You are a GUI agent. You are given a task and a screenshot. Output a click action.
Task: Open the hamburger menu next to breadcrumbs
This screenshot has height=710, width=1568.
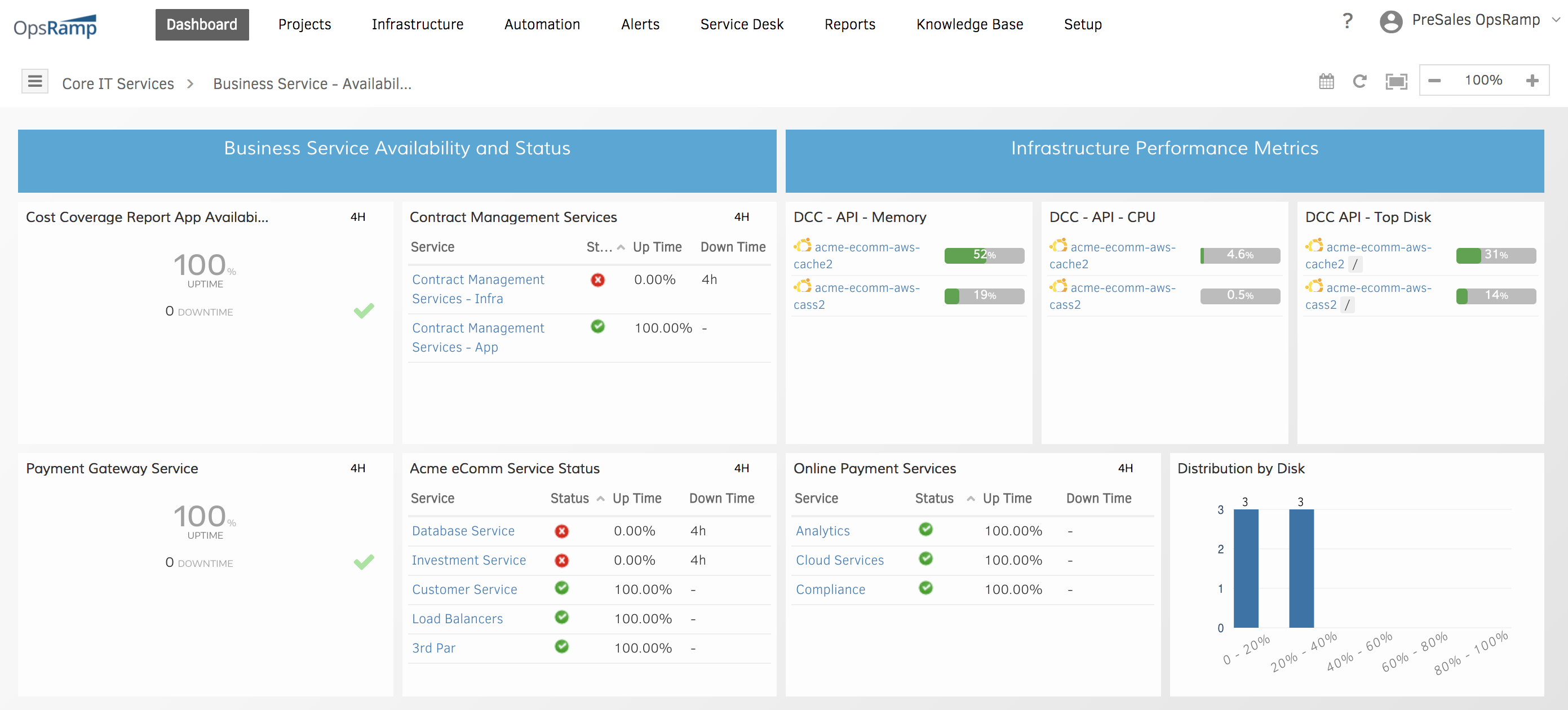(35, 81)
